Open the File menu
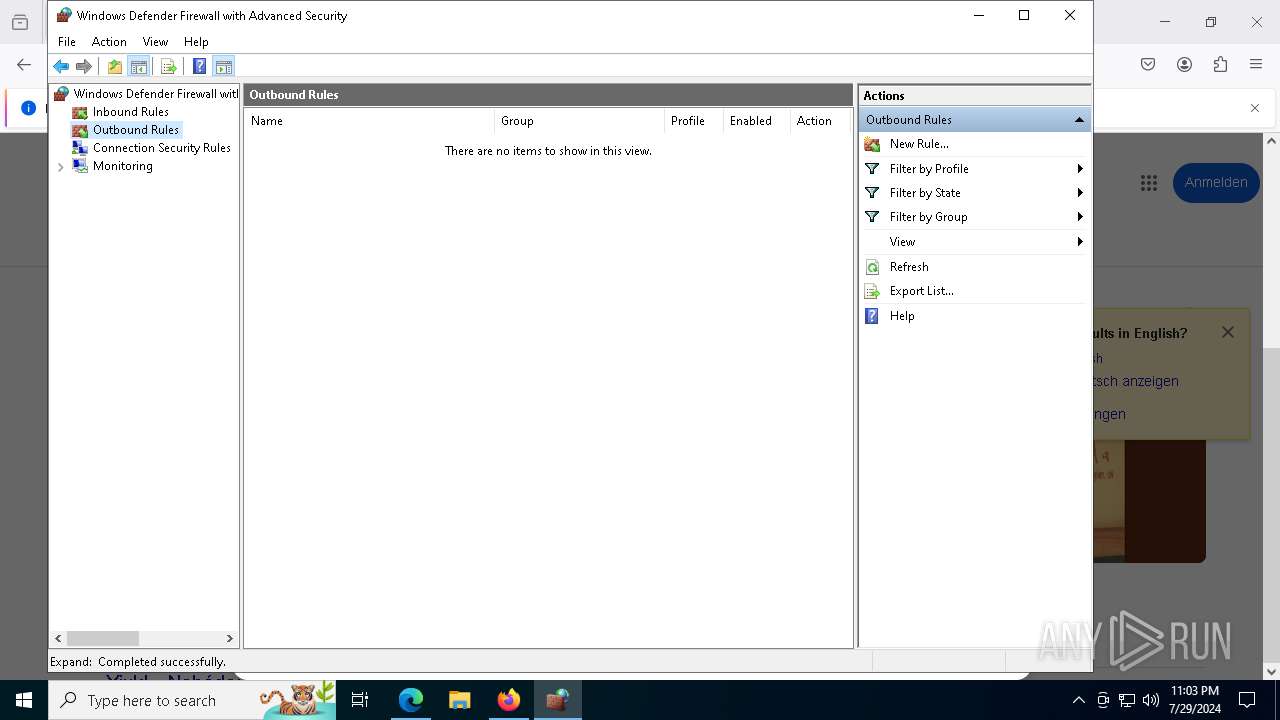The image size is (1280, 720). [67, 42]
